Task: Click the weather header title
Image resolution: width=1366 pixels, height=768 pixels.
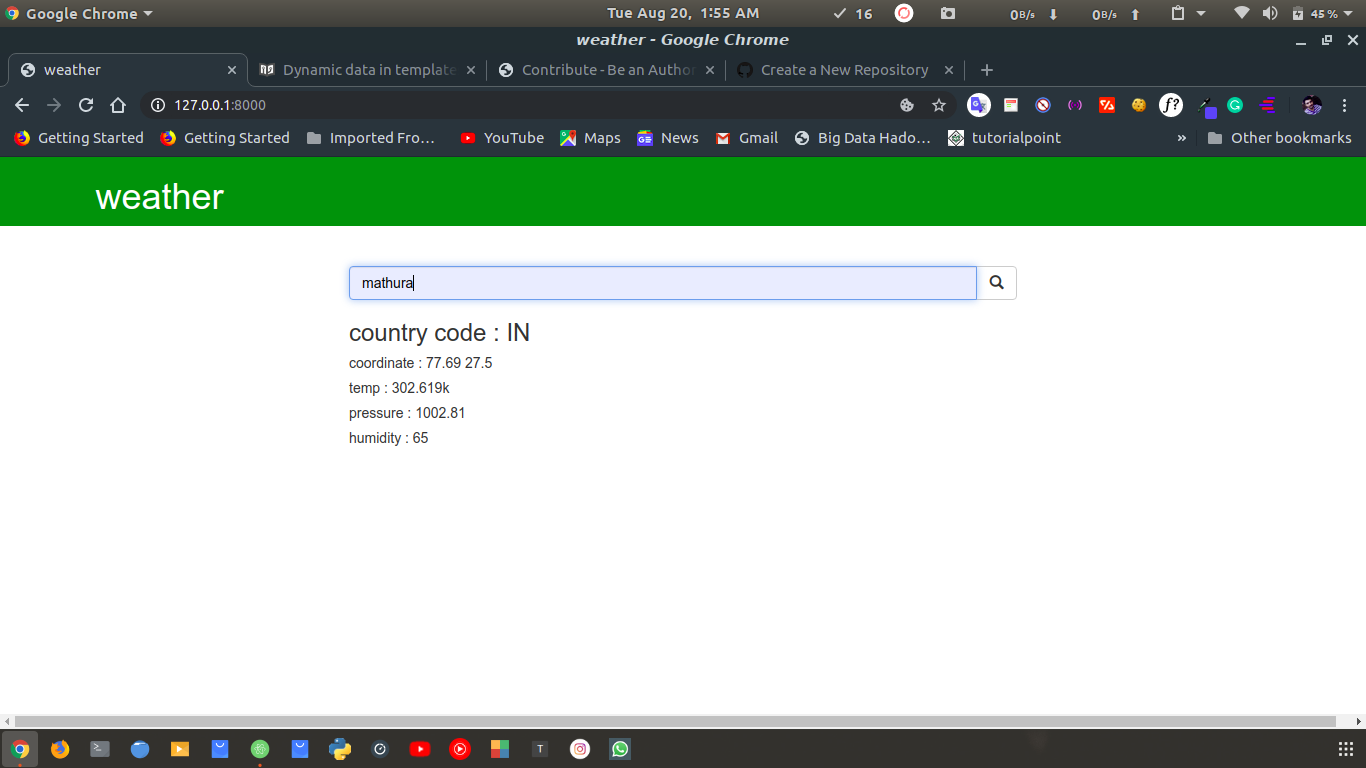Action: [x=159, y=197]
